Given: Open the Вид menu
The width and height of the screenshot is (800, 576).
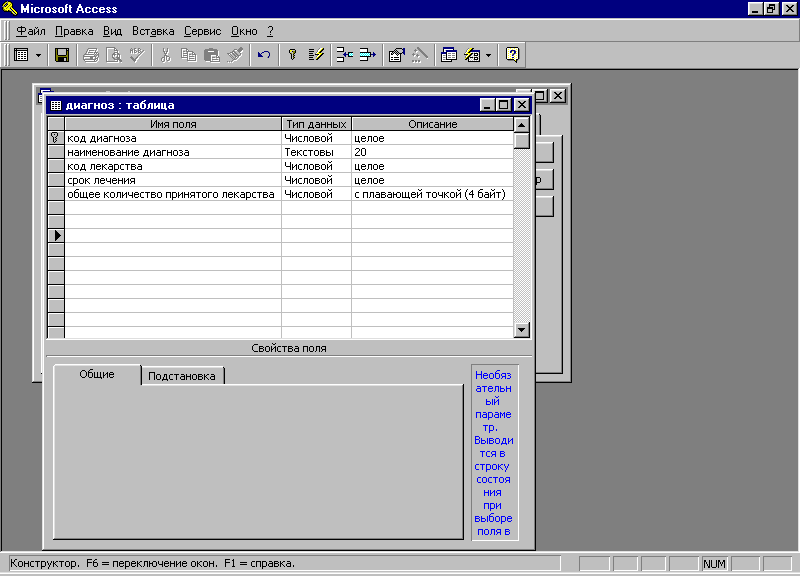Looking at the screenshot, I should click(112, 31).
